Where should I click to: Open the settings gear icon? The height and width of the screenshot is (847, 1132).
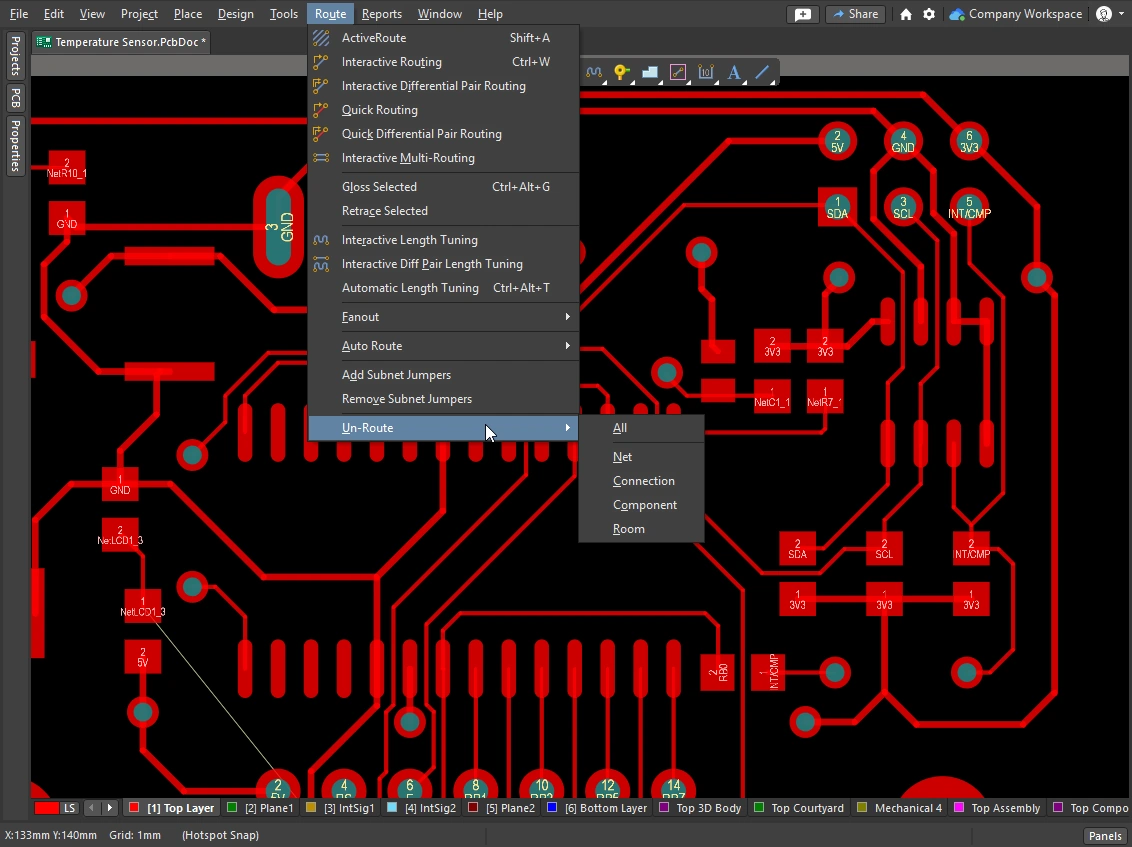click(929, 14)
